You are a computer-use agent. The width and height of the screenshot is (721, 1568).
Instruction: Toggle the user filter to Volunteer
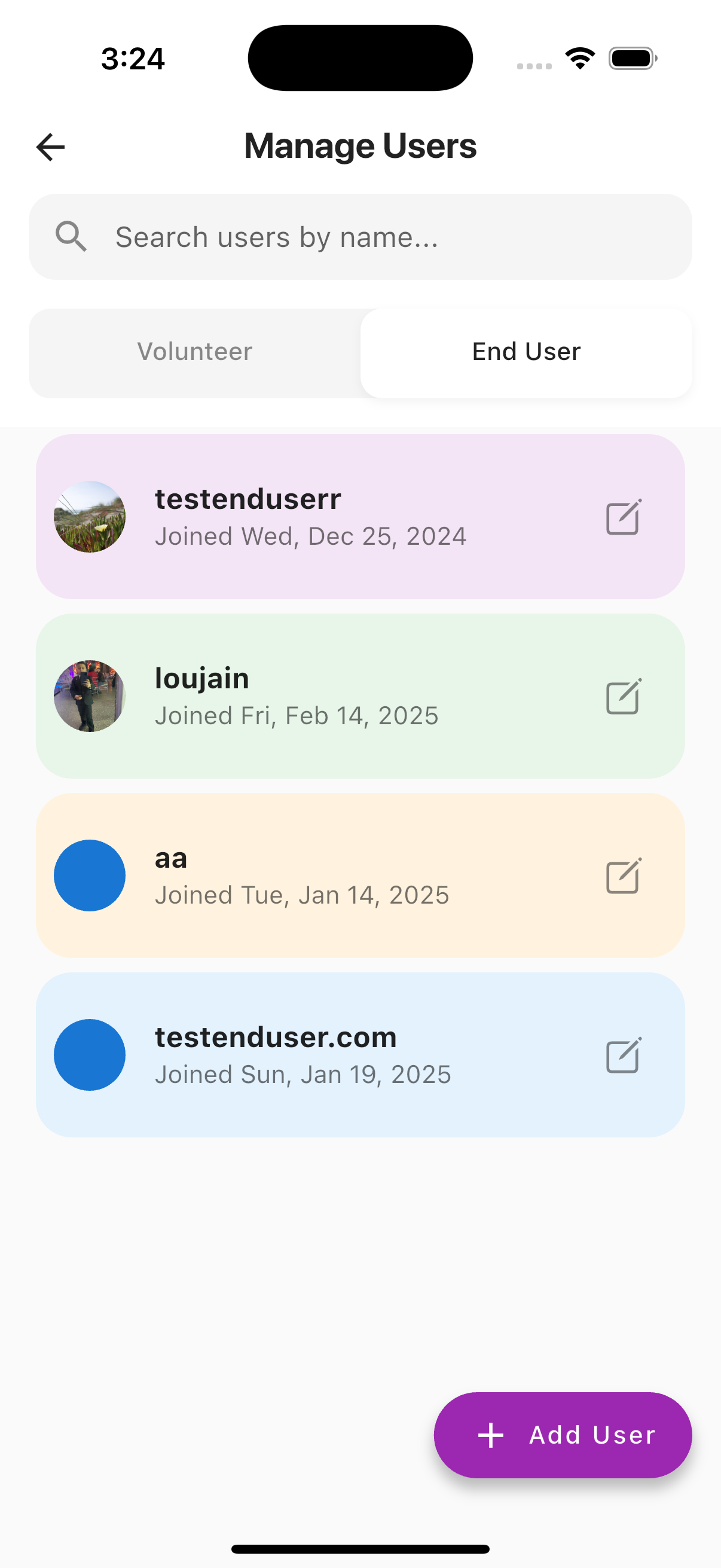point(195,351)
